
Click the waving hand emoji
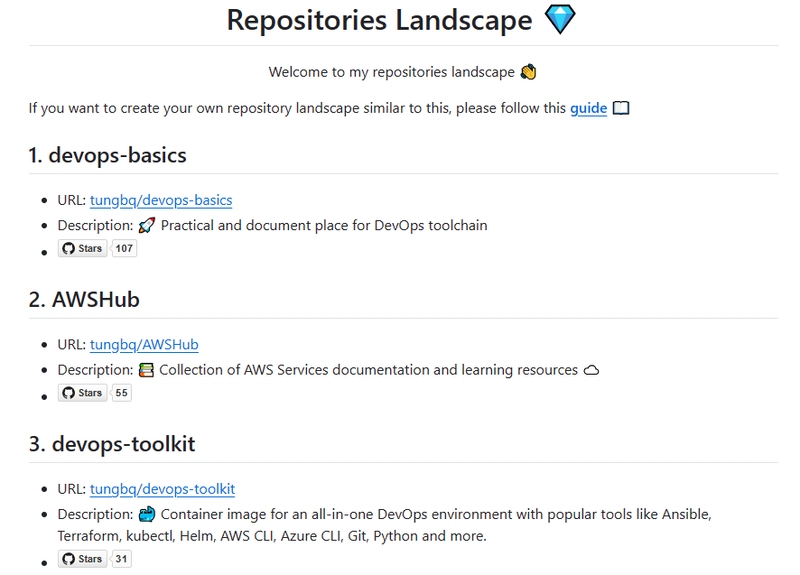tap(529, 72)
